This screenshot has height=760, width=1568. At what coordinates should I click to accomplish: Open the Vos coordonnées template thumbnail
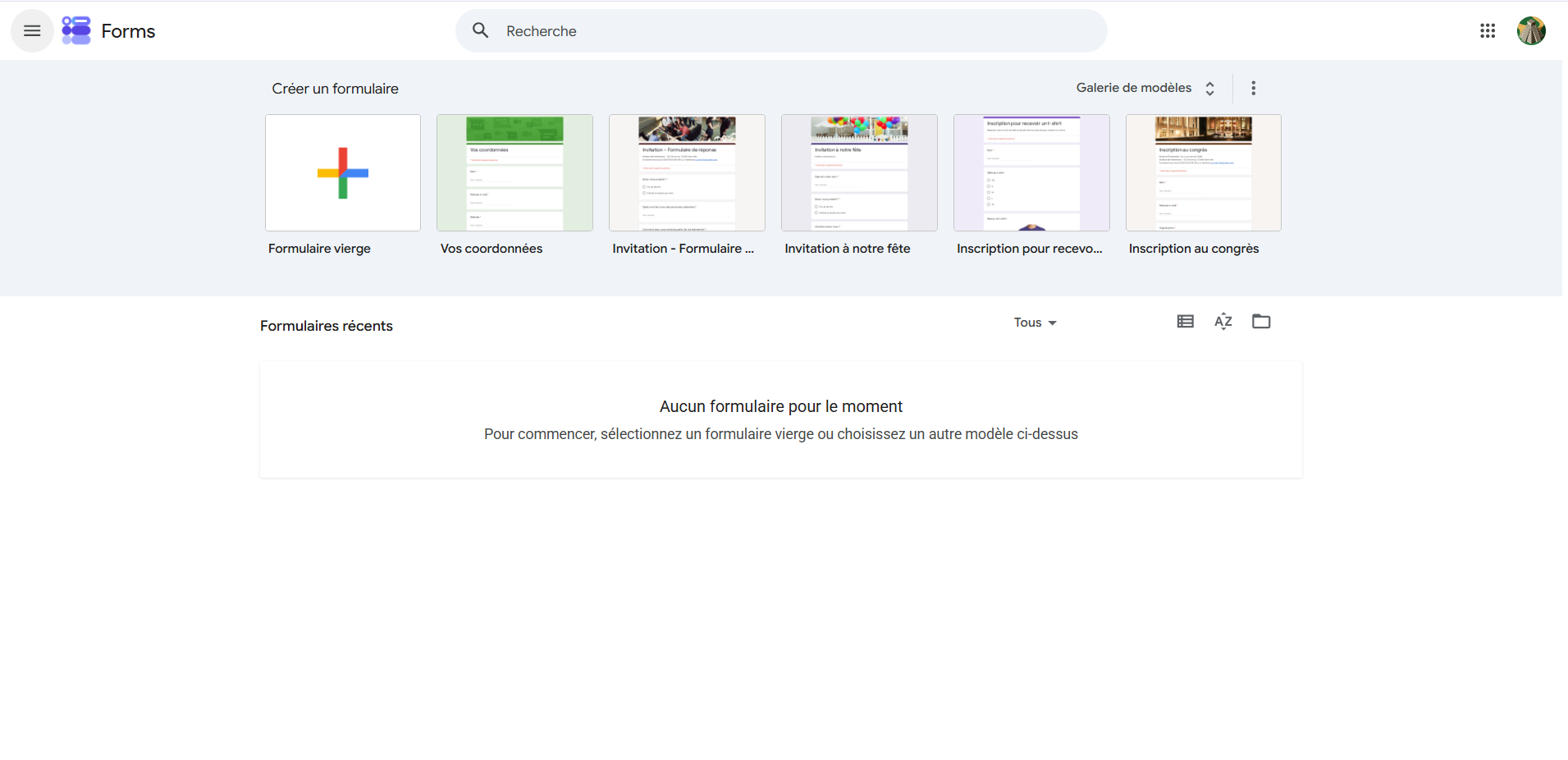(514, 173)
